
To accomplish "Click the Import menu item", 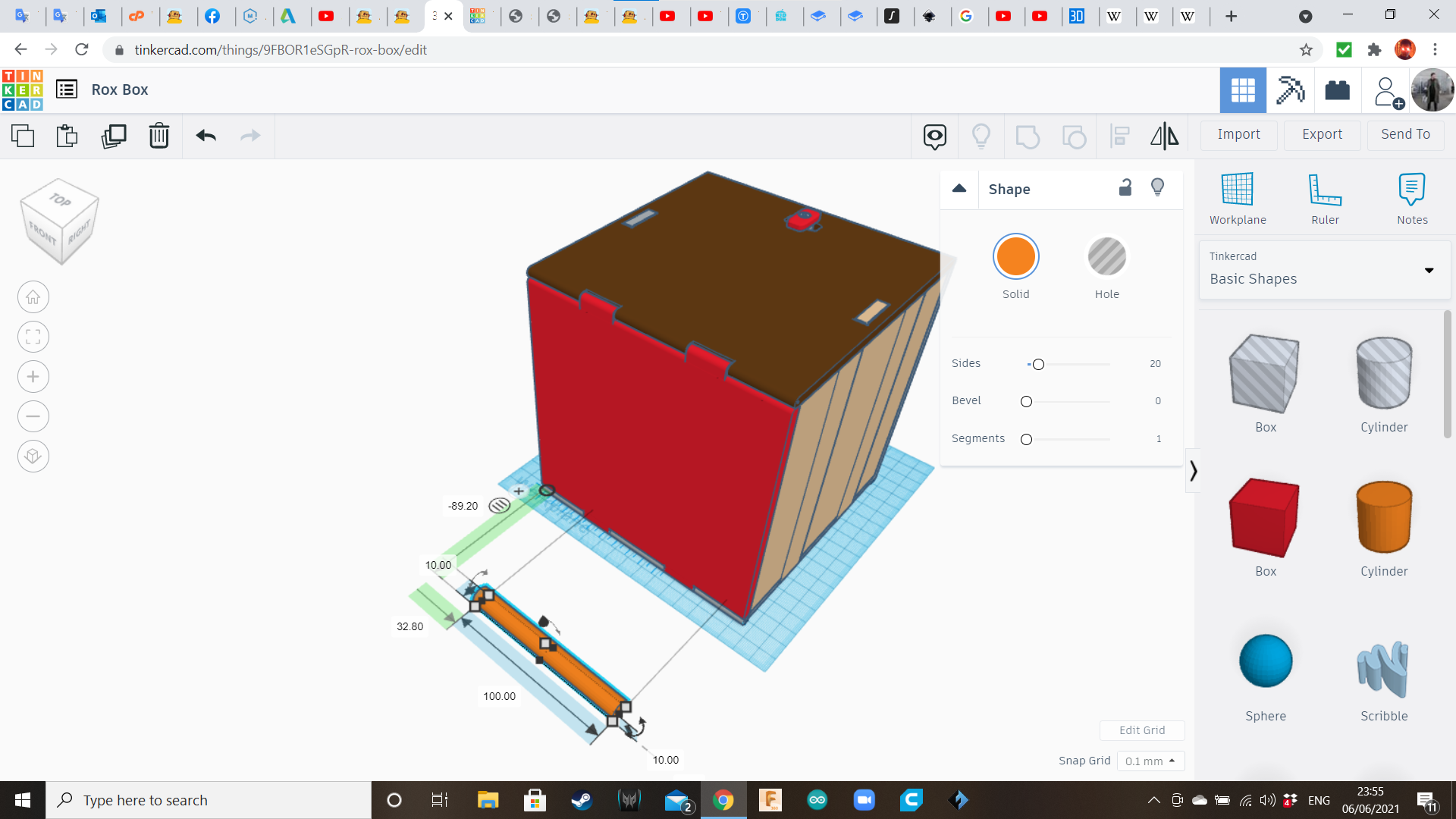I will coord(1239,134).
